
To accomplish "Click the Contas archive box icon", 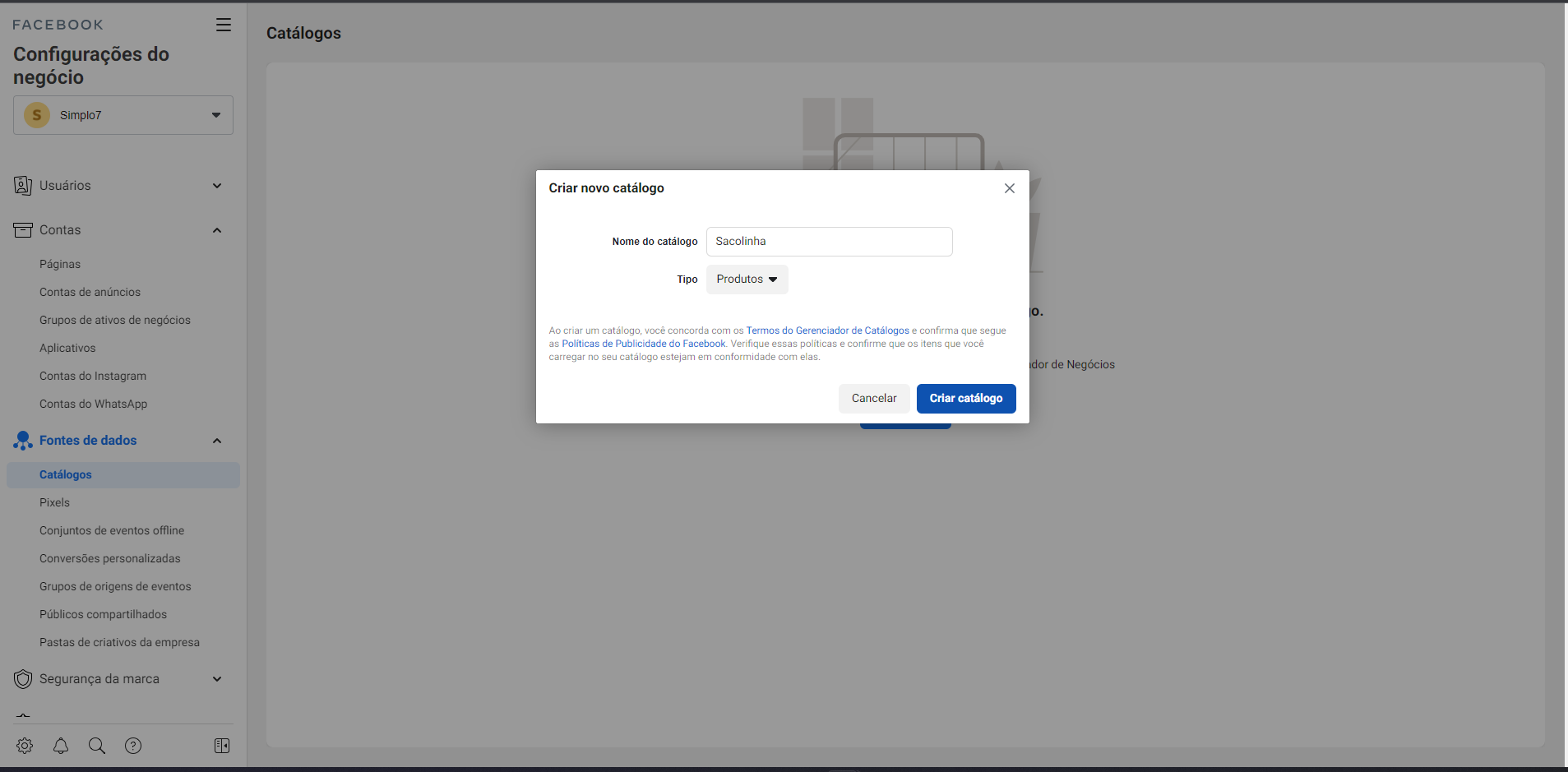I will (23, 230).
